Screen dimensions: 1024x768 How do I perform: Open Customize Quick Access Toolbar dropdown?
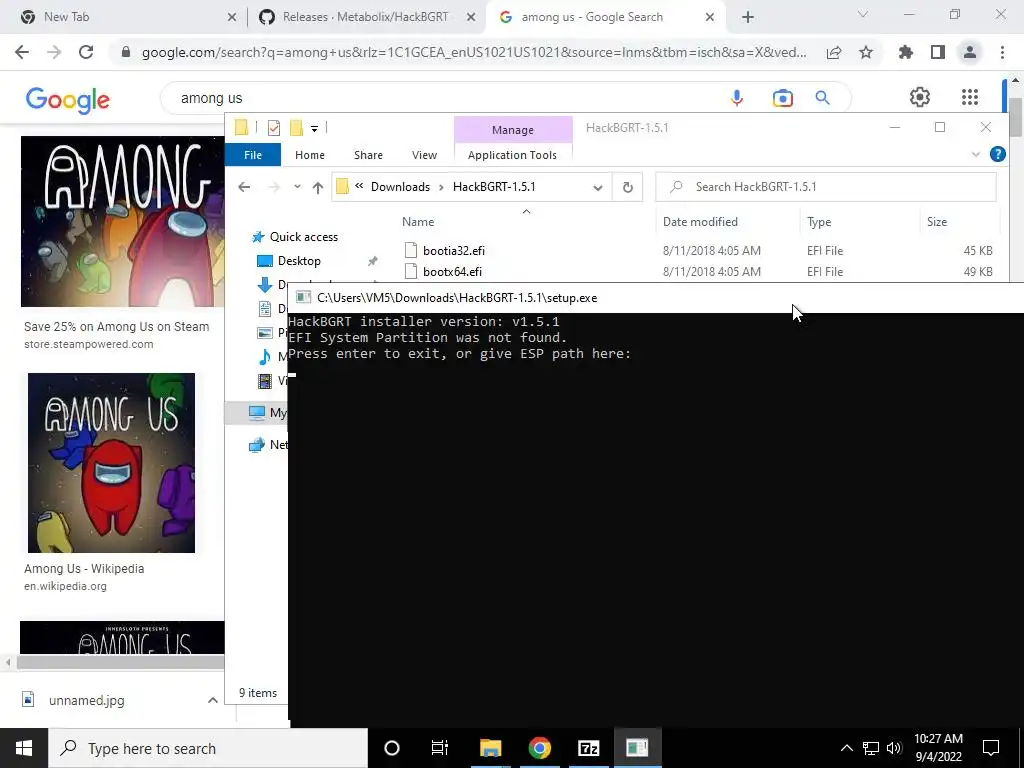point(314,128)
